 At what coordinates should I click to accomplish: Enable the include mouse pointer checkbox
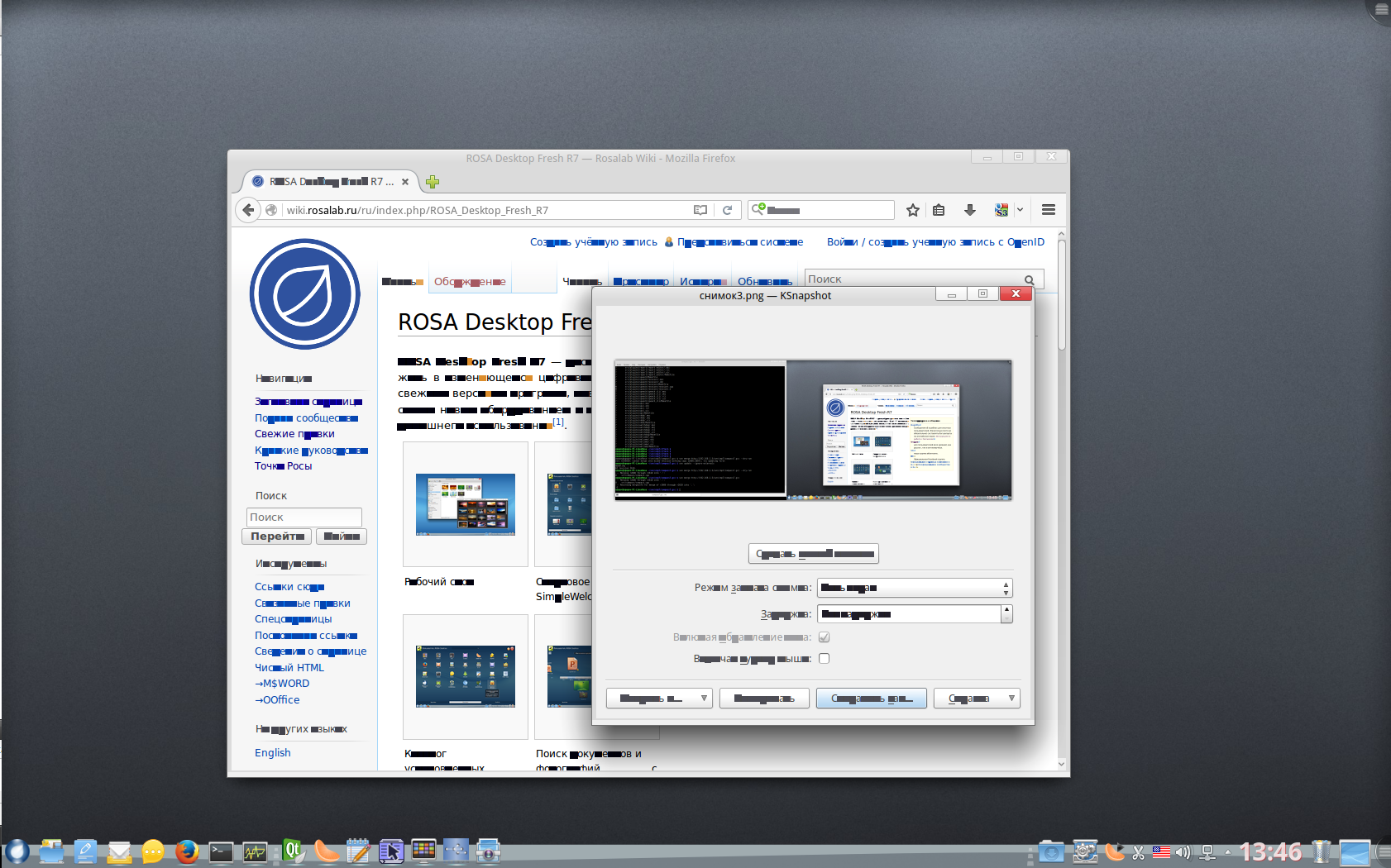click(x=824, y=659)
